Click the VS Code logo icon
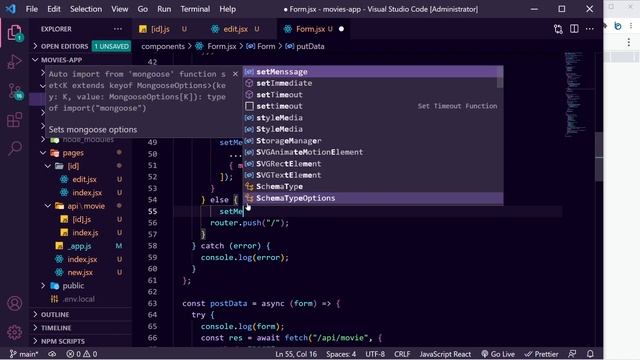 (x=10, y=9)
